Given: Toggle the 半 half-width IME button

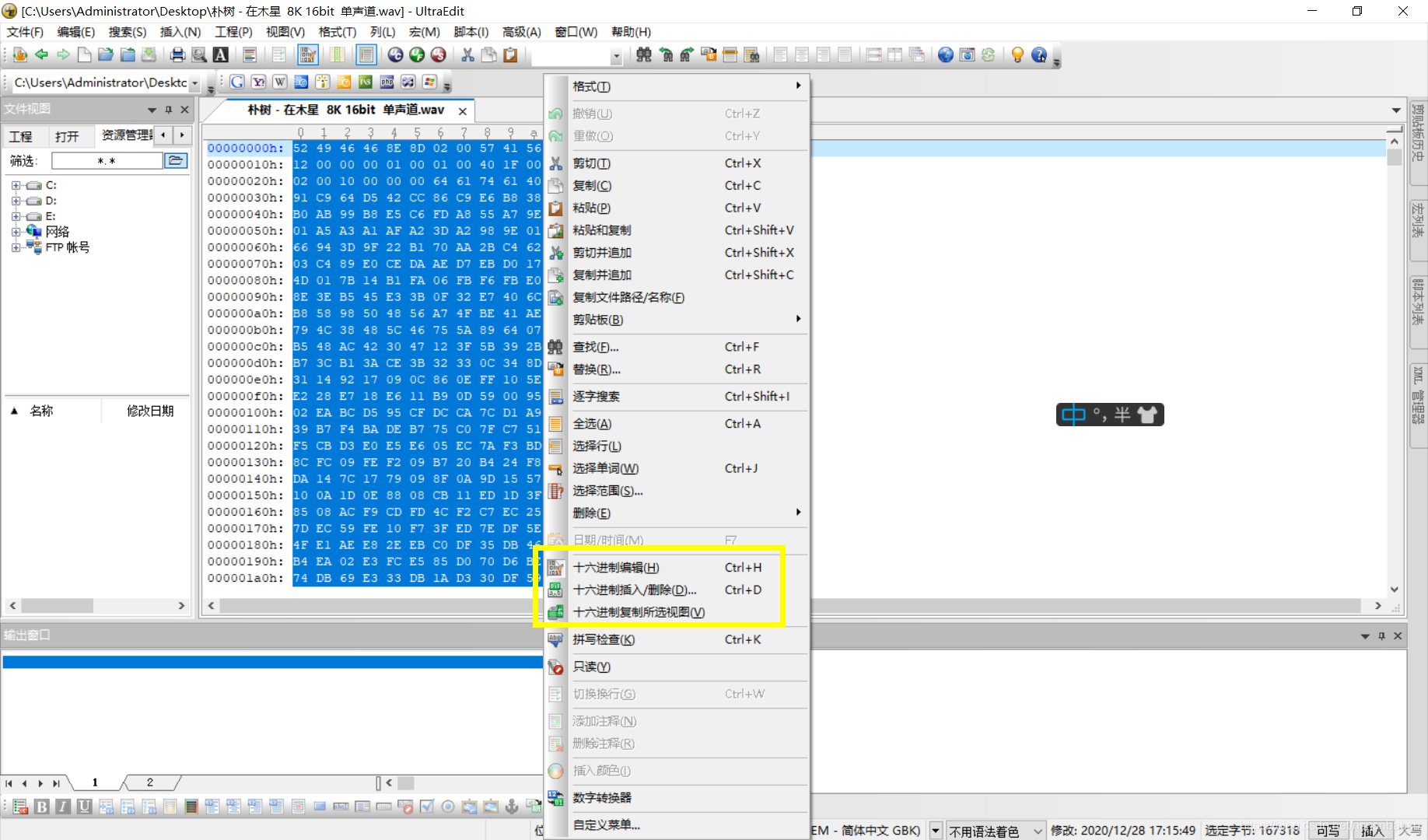Looking at the screenshot, I should pyautogui.click(x=1122, y=415).
